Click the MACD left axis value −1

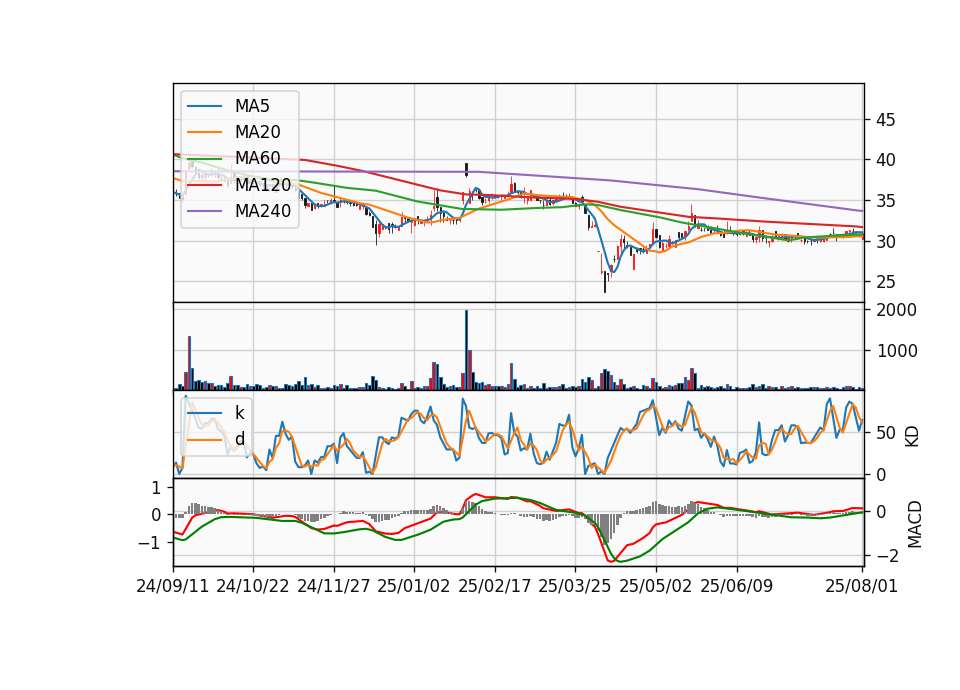point(149,543)
